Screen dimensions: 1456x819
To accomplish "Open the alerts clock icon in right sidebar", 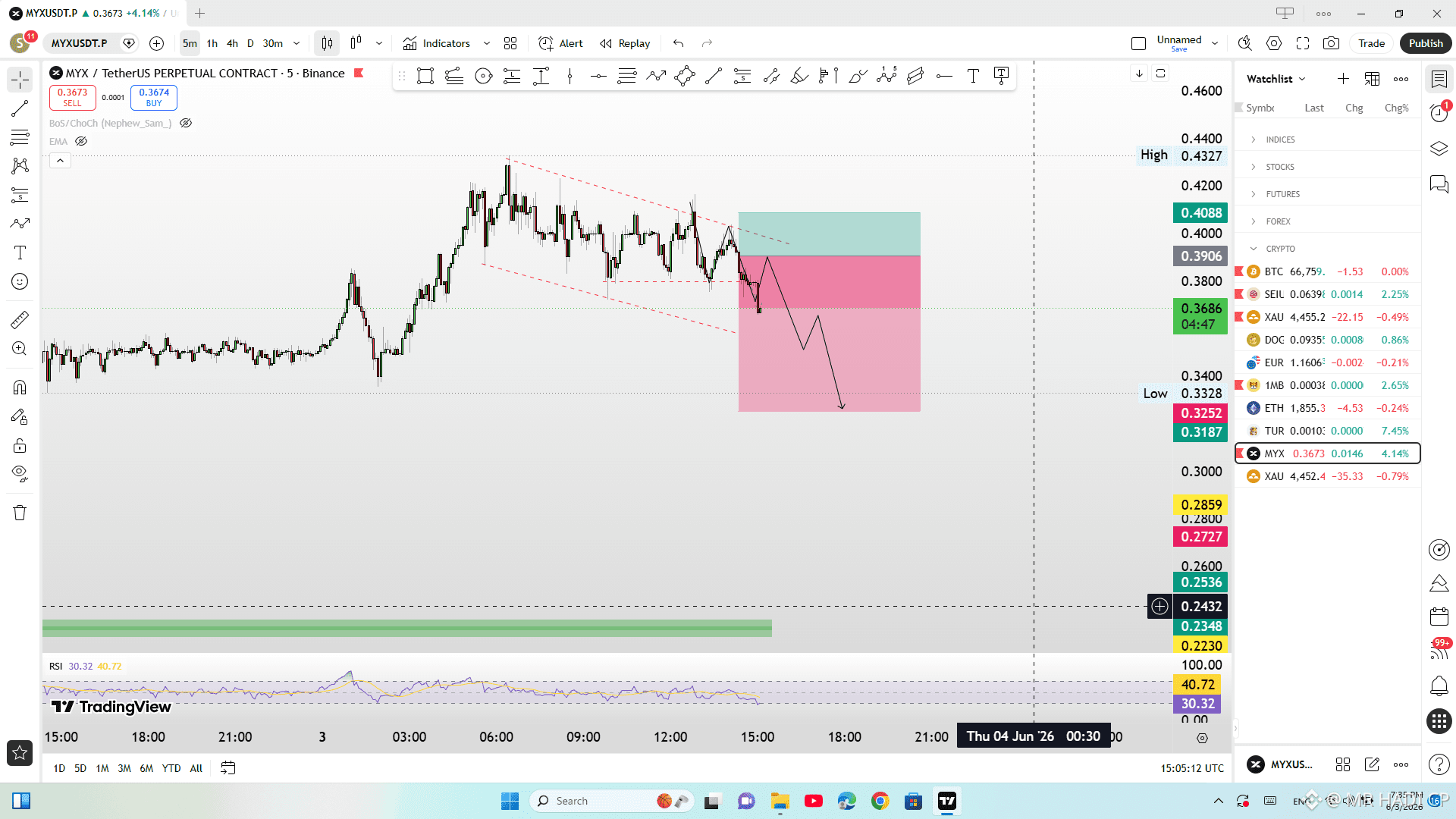I will (1439, 113).
